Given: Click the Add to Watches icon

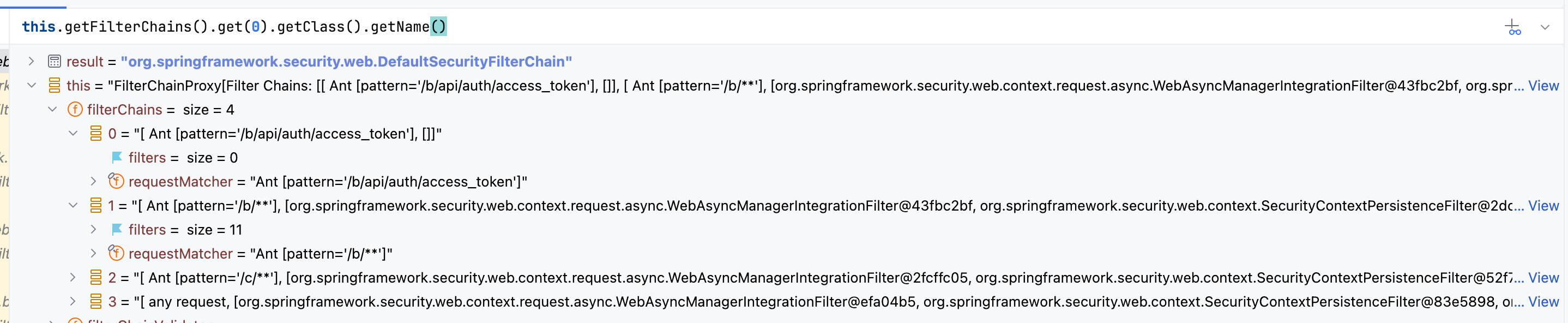Looking at the screenshot, I should click(x=1513, y=27).
